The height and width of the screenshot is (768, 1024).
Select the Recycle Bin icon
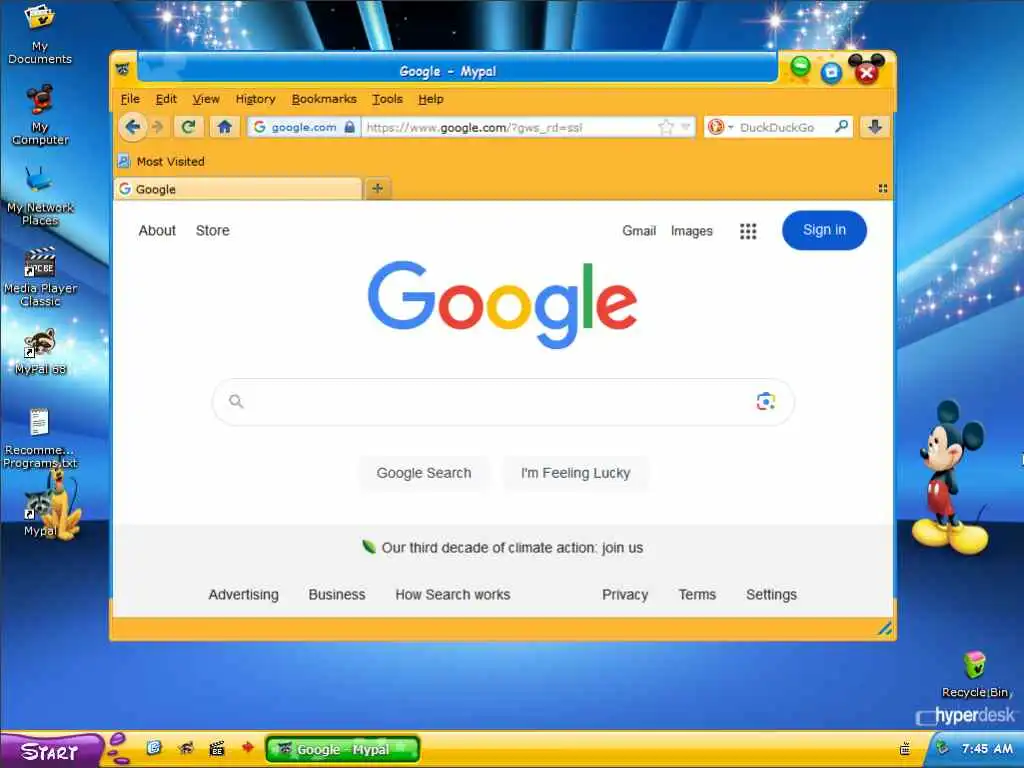click(974, 674)
